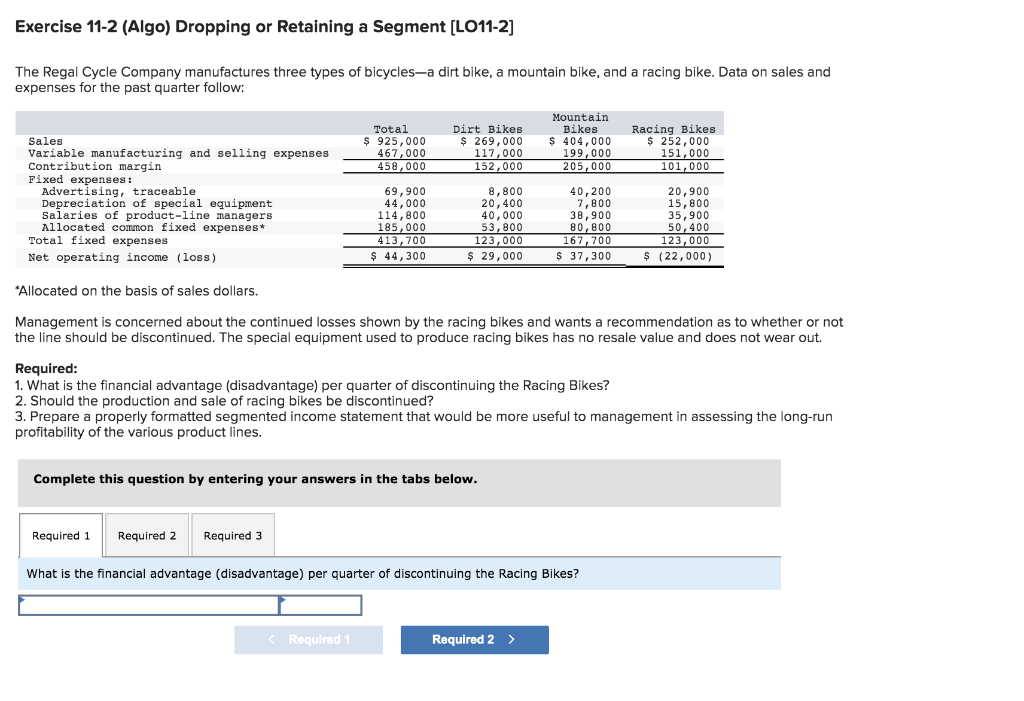The height and width of the screenshot is (701, 1024).
Task: Click the mountain bikes net income $ 37,300
Action: [x=583, y=256]
